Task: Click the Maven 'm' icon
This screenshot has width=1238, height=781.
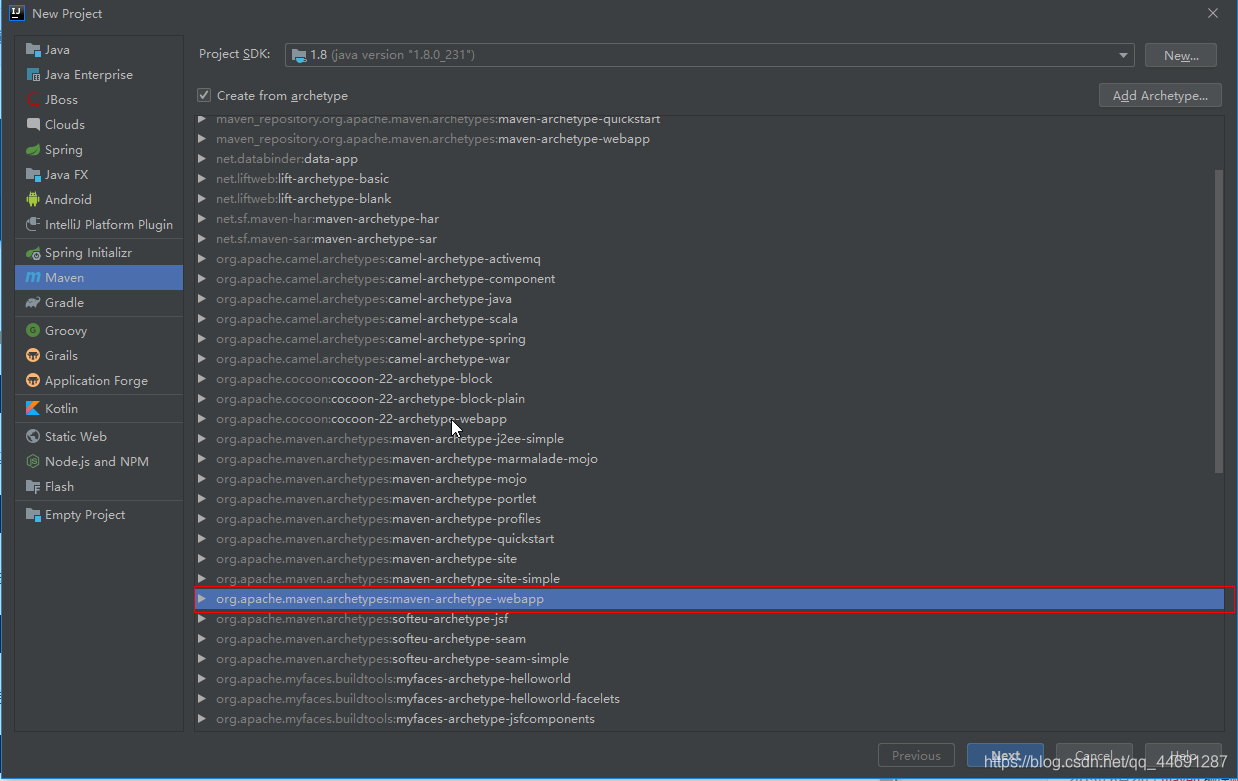Action: pos(34,278)
